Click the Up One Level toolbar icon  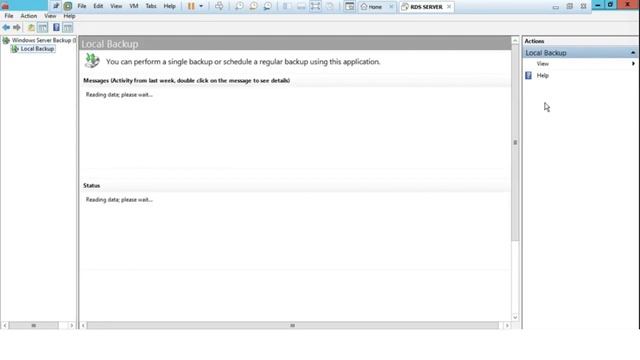(x=31, y=27)
